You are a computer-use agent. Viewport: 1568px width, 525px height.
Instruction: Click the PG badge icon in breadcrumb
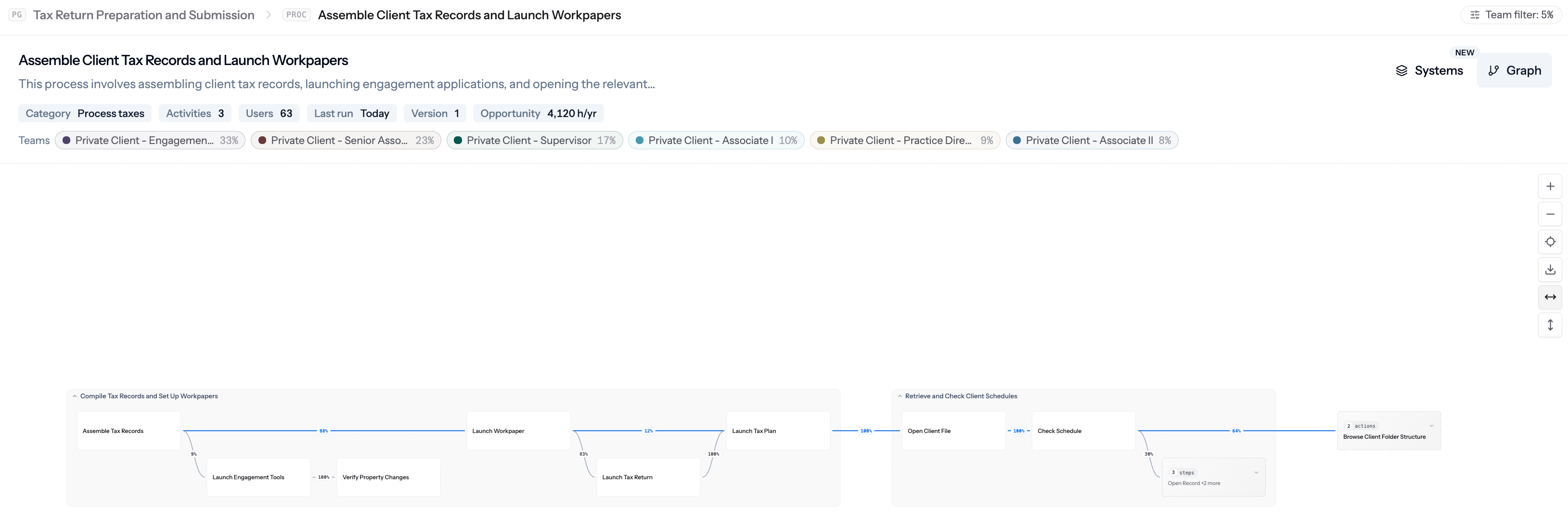point(17,14)
